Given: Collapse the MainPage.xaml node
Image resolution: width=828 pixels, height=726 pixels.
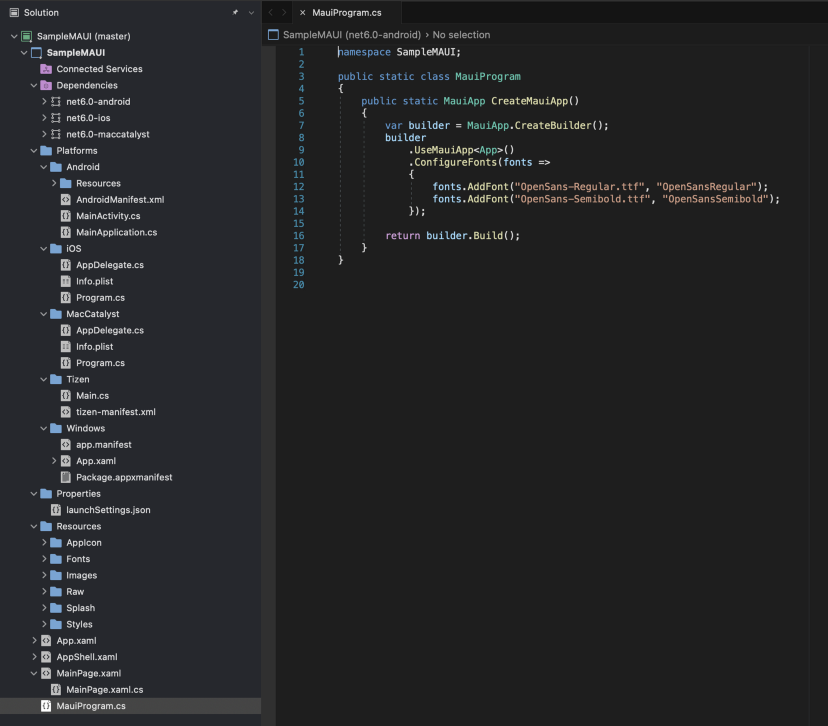Looking at the screenshot, I should coord(34,673).
